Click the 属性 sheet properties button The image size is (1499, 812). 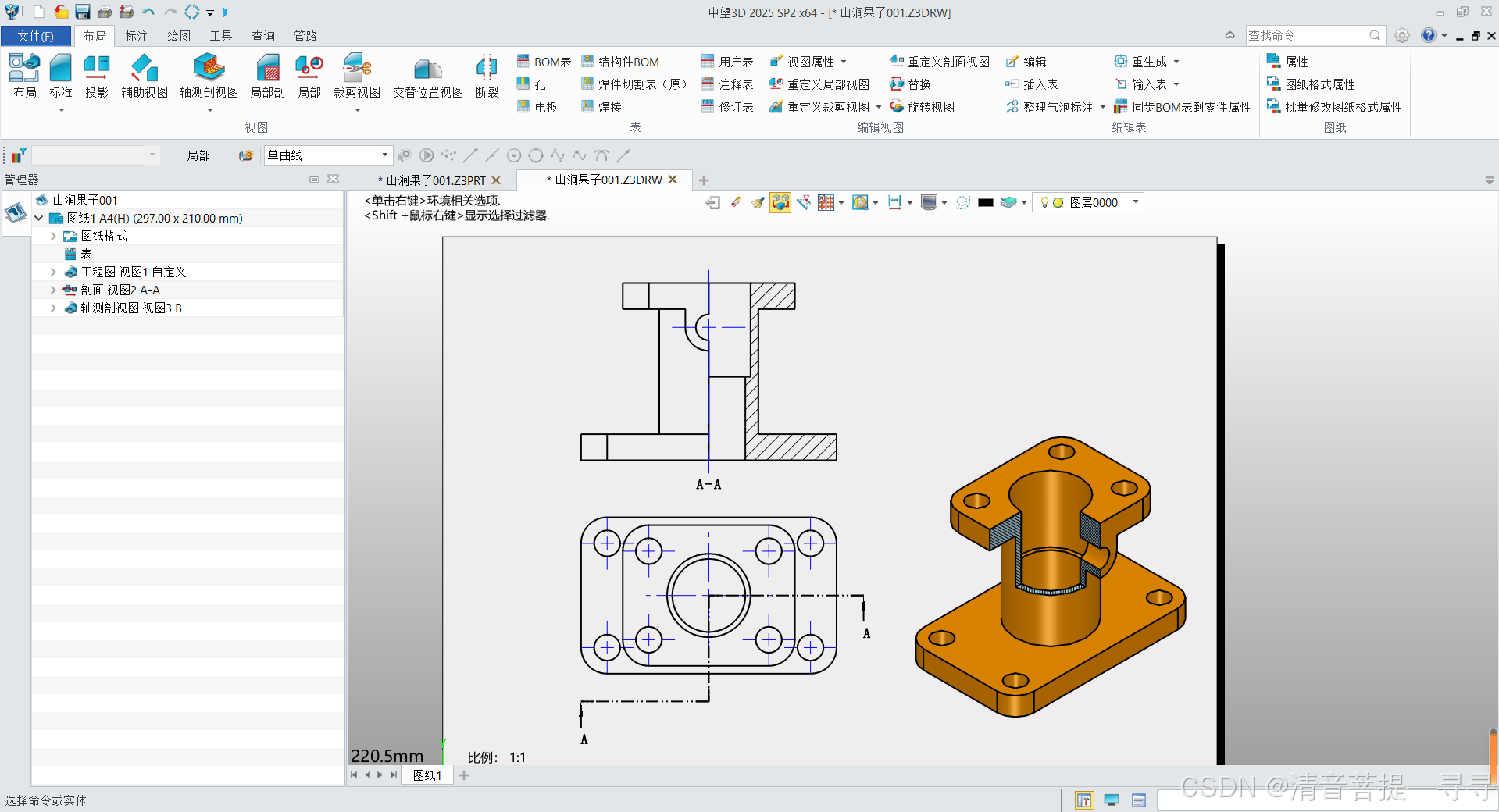point(1287,62)
